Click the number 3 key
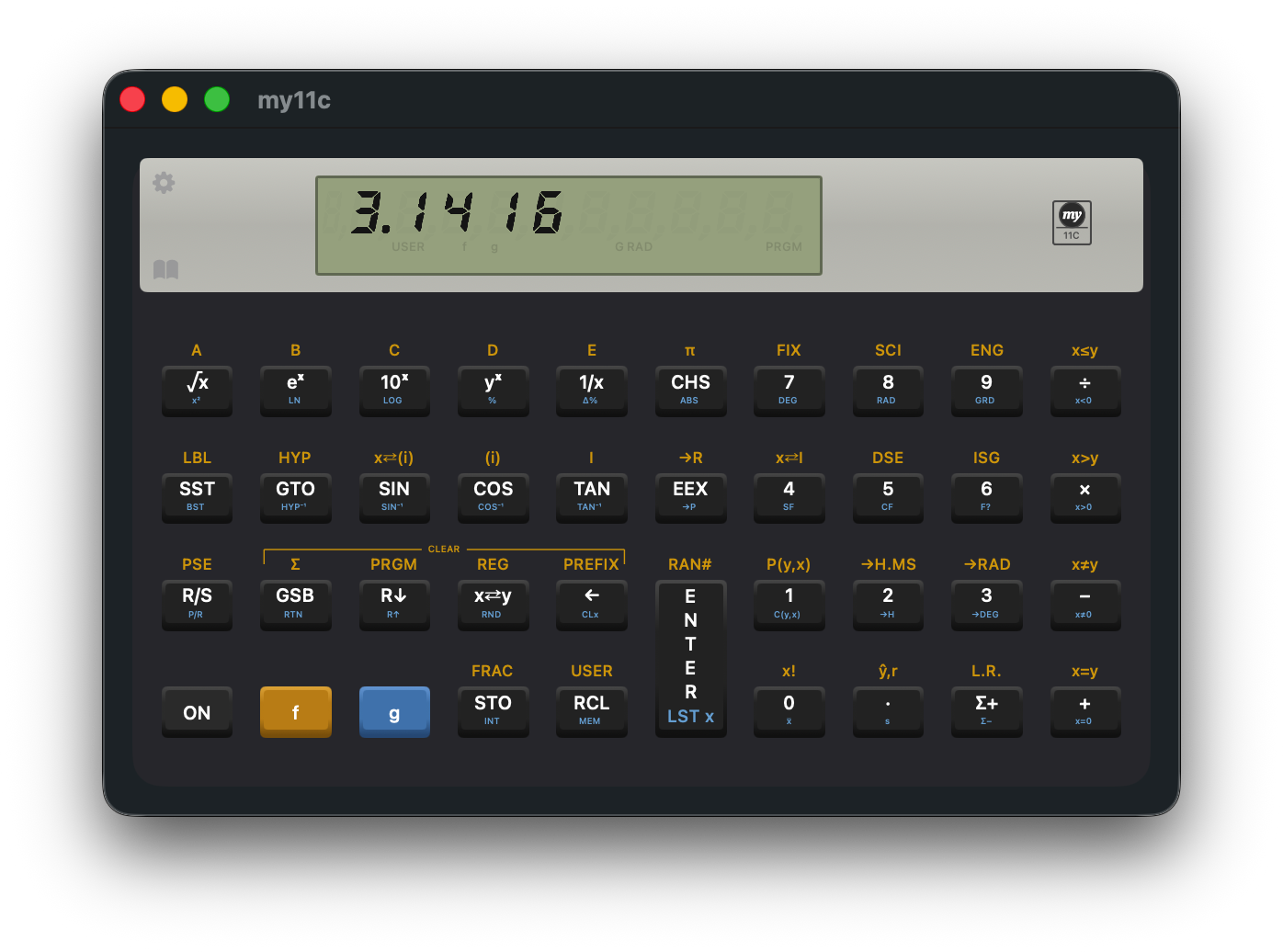This screenshot has width=1283, height=952. (986, 605)
